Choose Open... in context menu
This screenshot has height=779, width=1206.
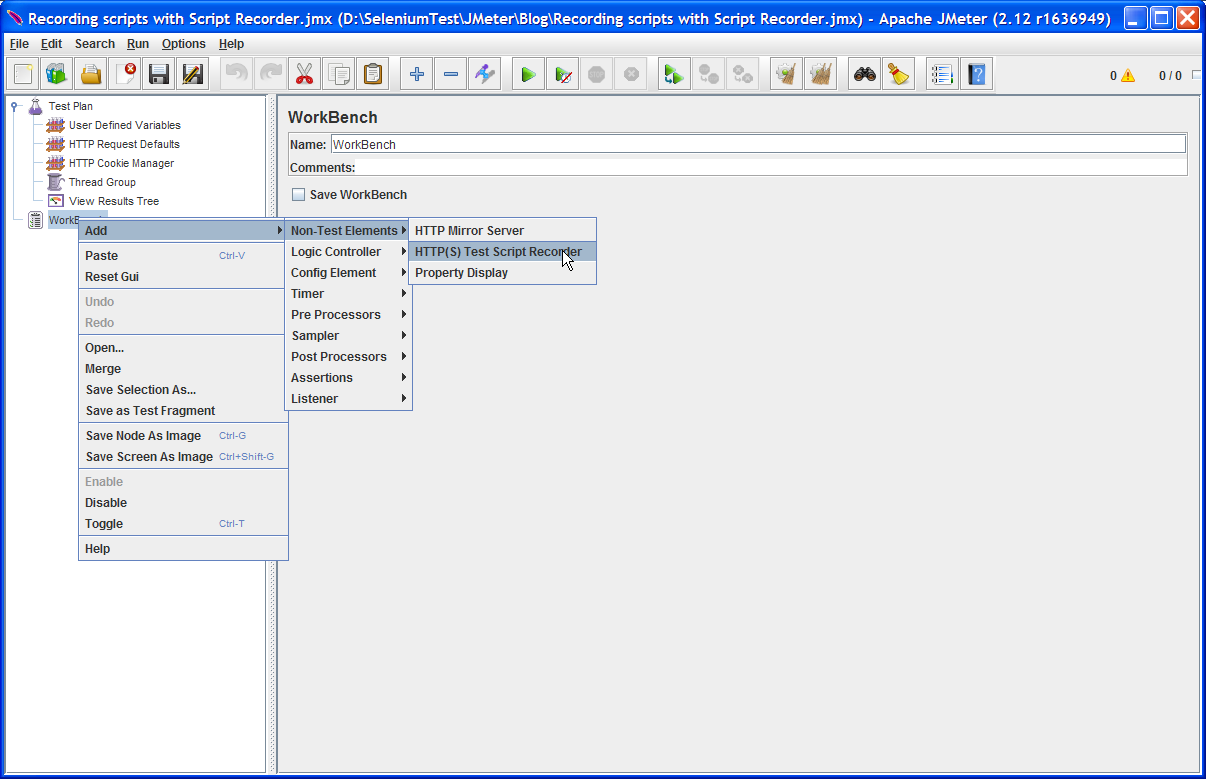183,347
